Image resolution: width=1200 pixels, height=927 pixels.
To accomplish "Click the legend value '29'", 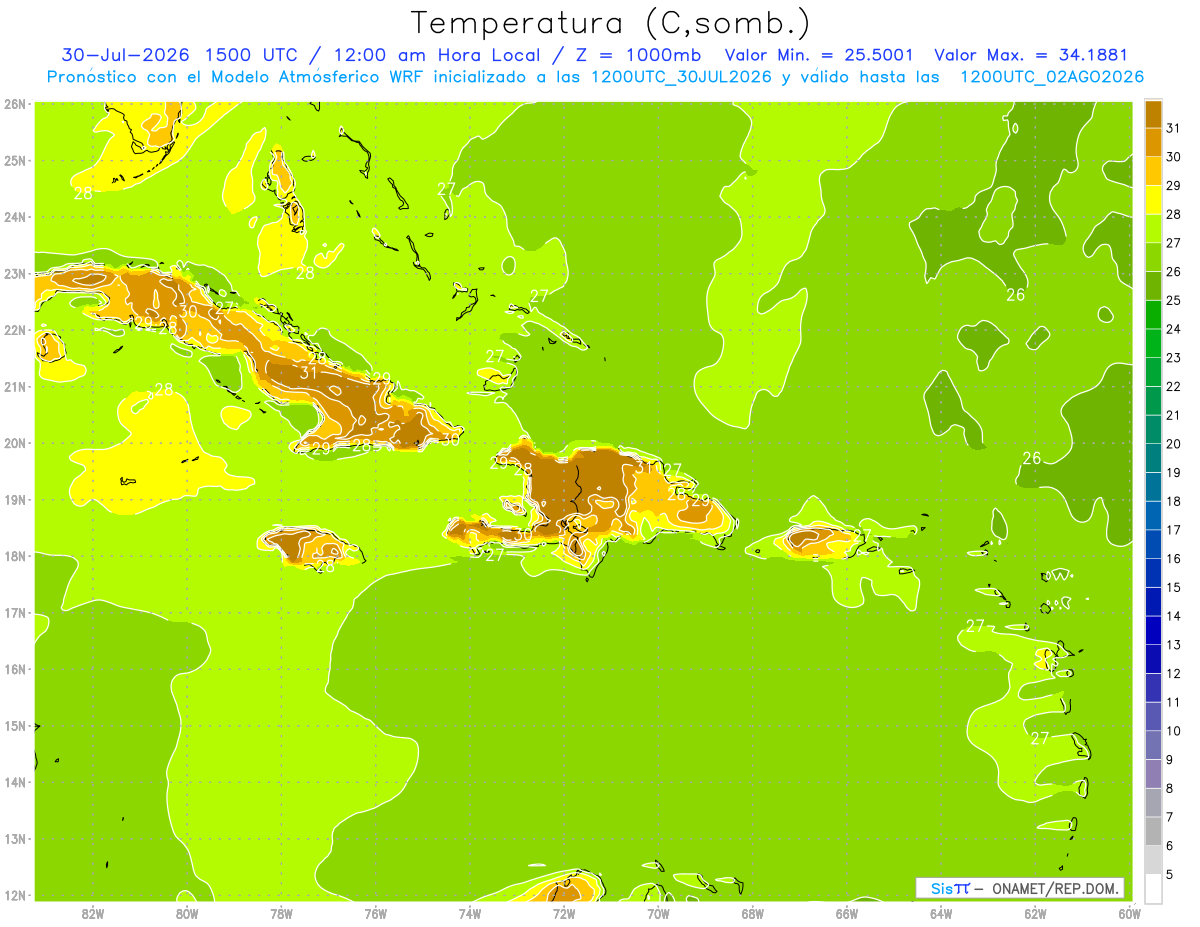I will [1174, 186].
